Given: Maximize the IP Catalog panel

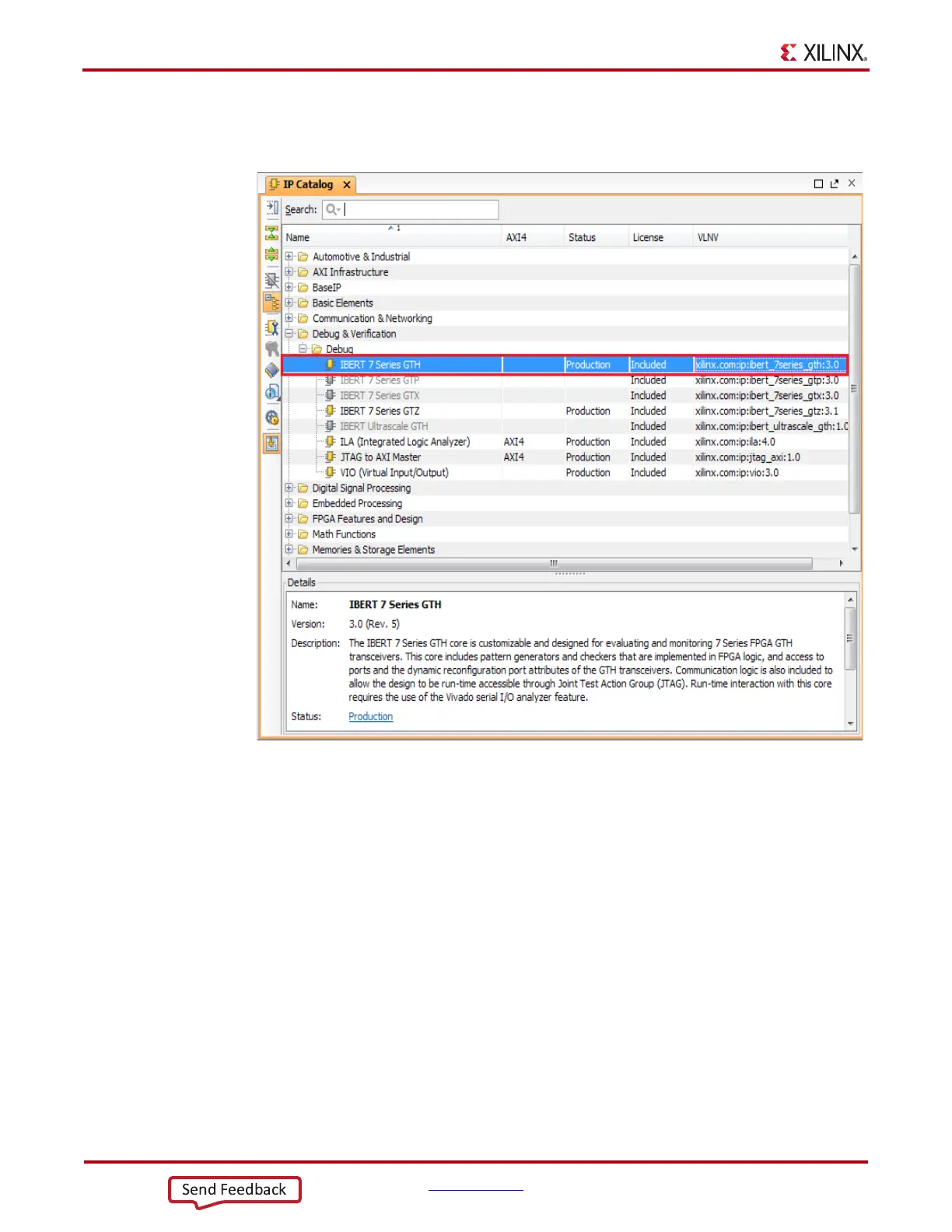Looking at the screenshot, I should click(x=818, y=184).
